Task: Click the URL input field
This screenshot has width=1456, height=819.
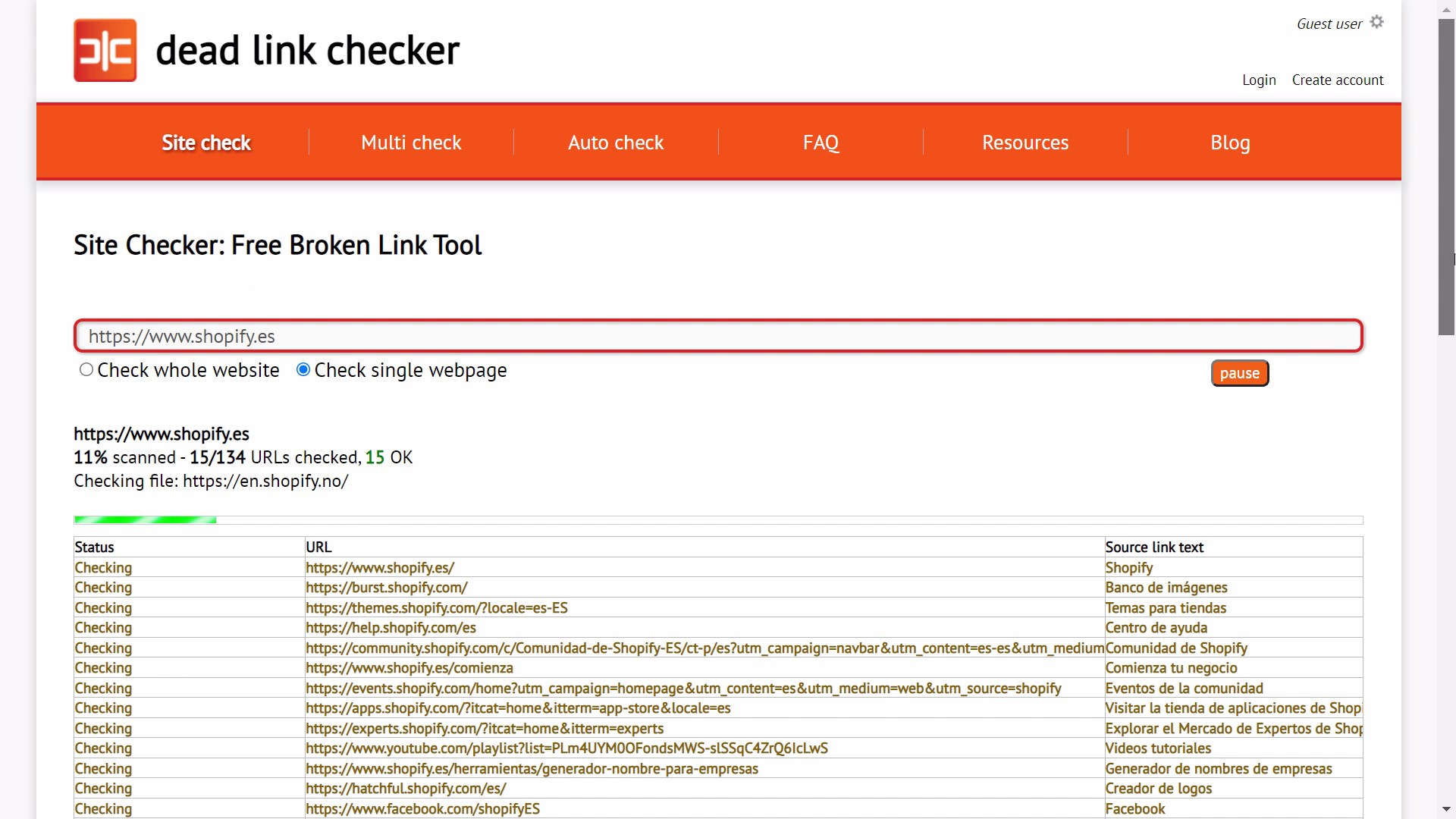Action: (x=718, y=336)
